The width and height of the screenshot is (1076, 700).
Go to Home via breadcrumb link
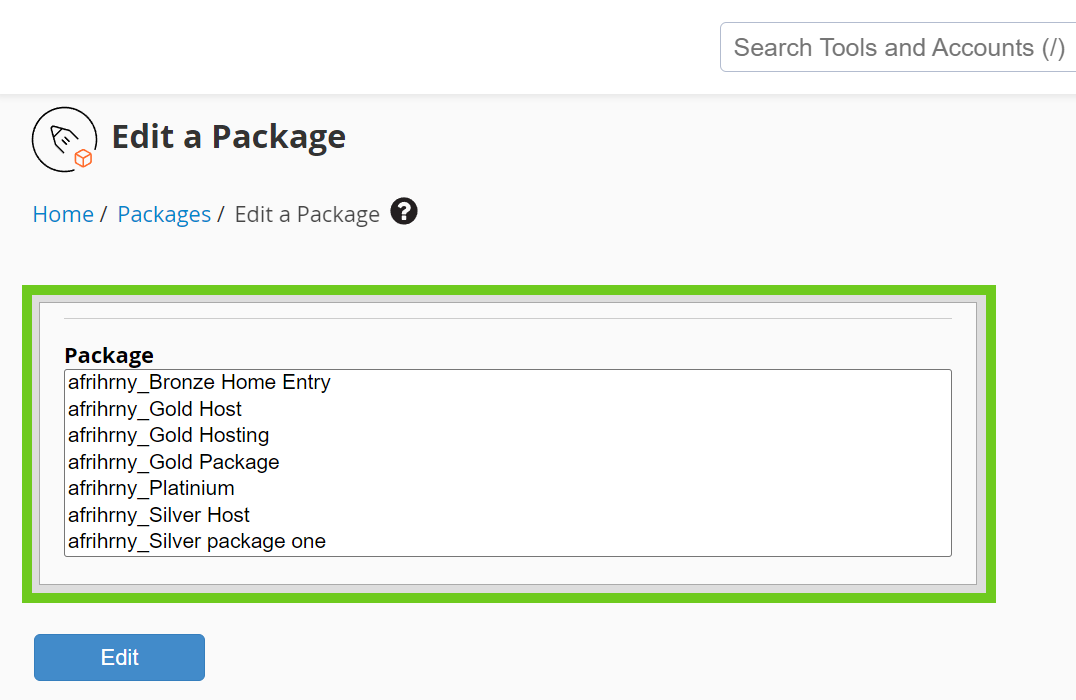click(x=63, y=214)
